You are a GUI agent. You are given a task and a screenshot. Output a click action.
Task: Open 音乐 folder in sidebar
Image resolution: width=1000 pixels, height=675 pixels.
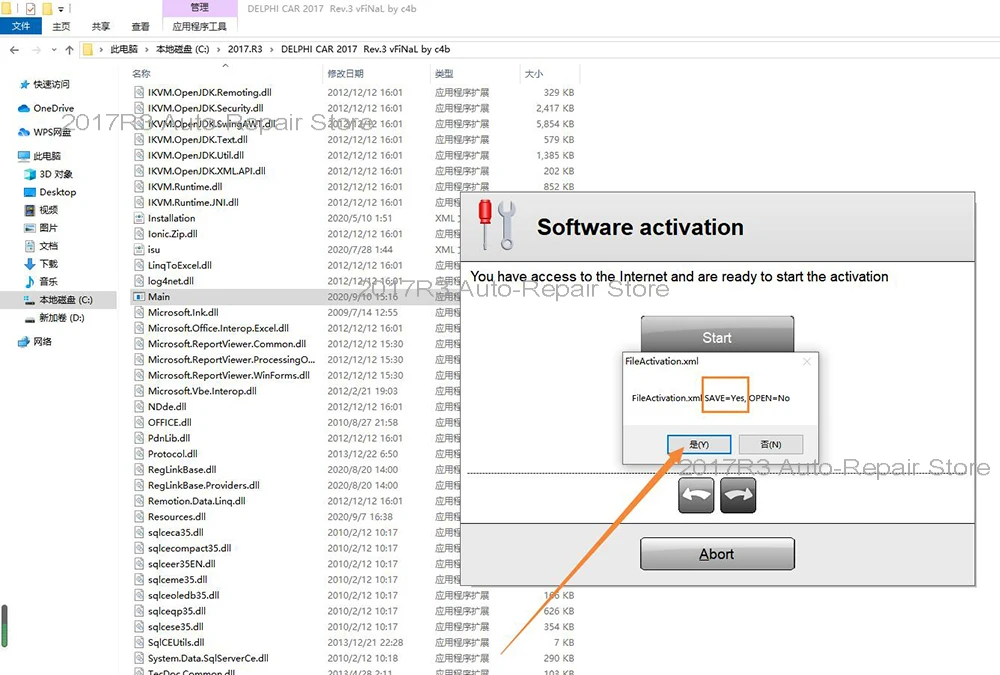(41, 281)
